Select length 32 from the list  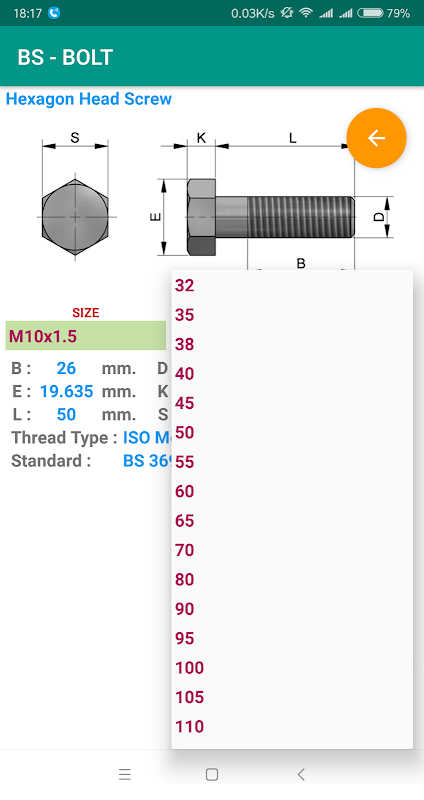click(x=292, y=286)
